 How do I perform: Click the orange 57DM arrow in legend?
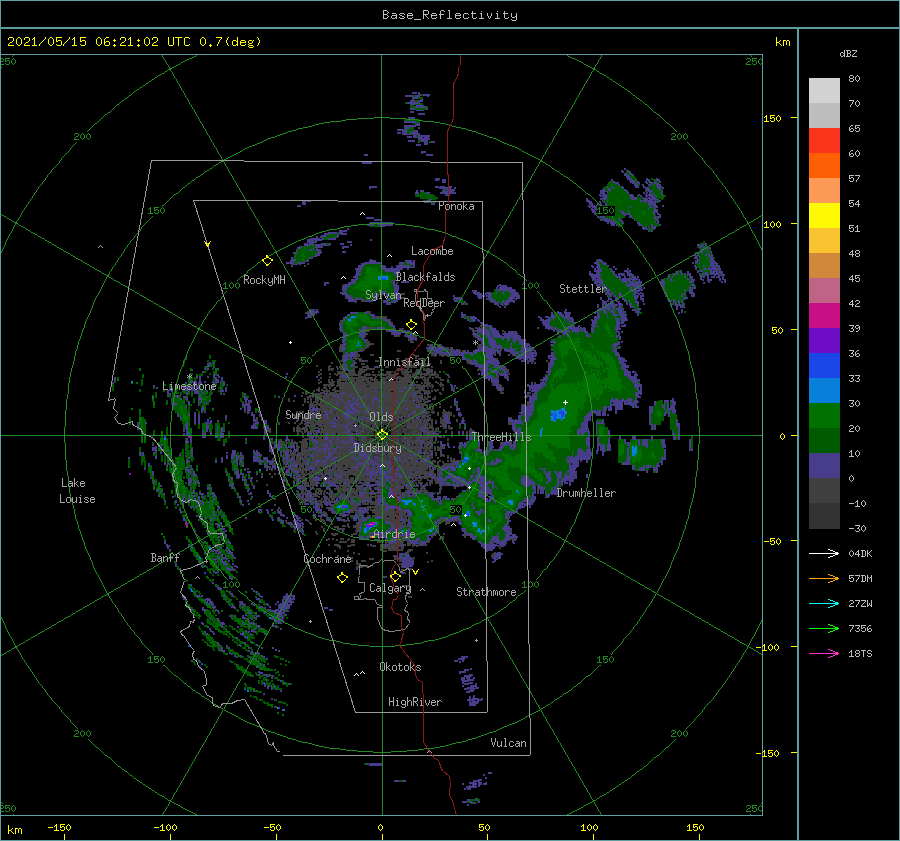point(824,579)
